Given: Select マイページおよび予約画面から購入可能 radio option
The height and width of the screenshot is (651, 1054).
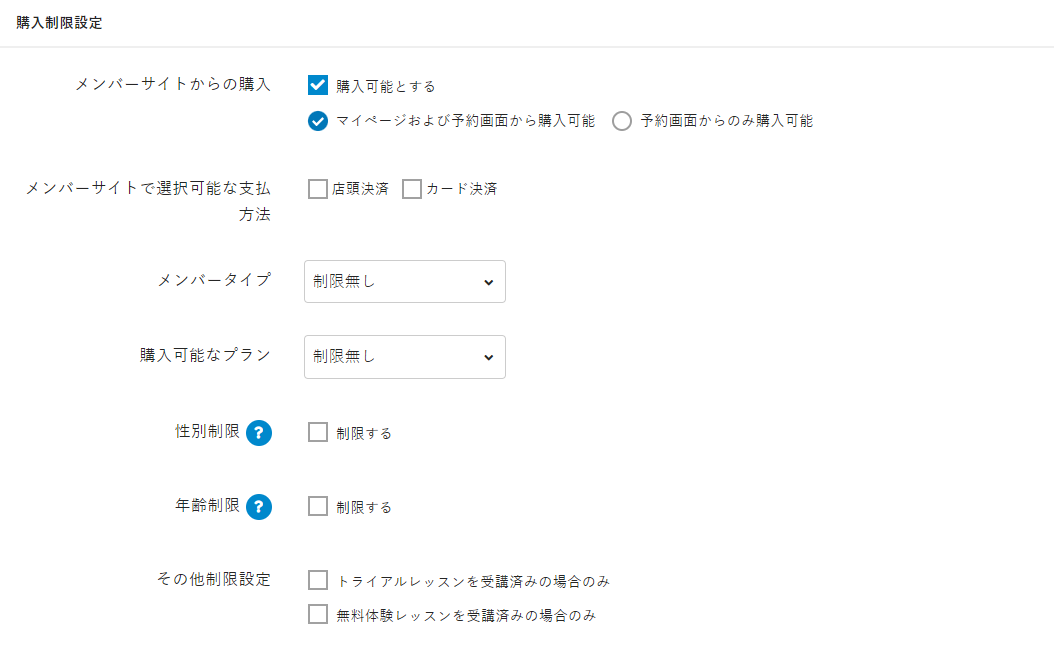Looking at the screenshot, I should coord(318,121).
